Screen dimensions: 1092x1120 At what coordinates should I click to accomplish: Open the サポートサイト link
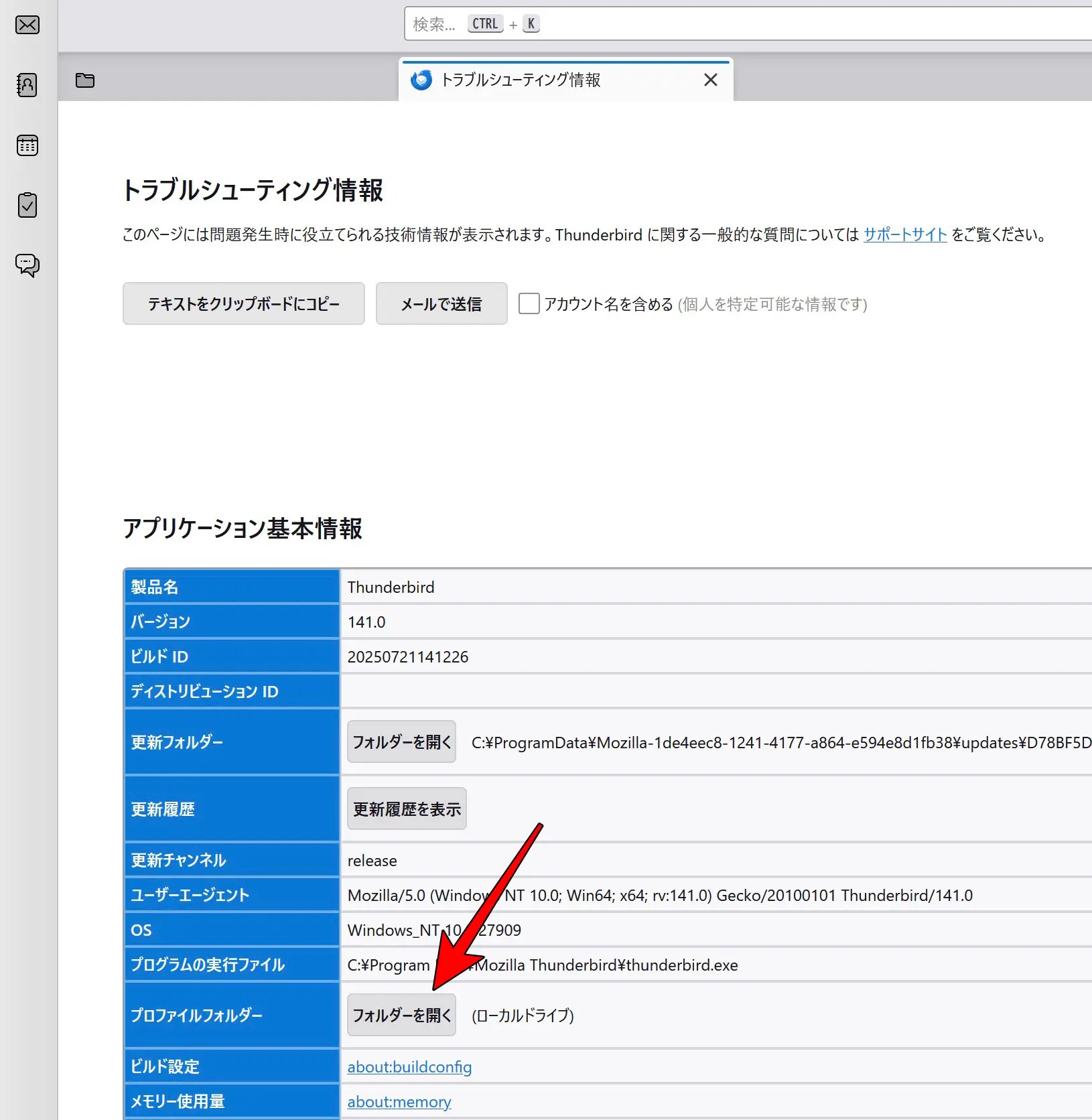point(905,234)
